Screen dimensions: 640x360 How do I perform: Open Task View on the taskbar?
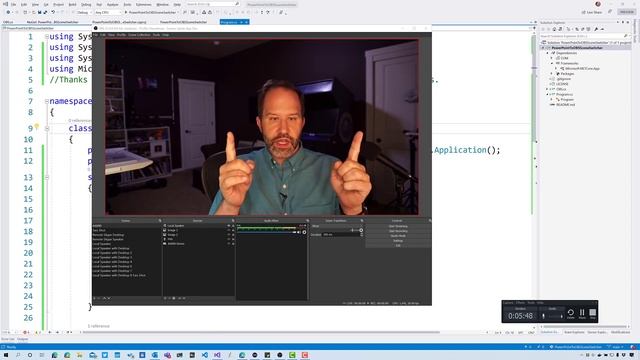42,355
